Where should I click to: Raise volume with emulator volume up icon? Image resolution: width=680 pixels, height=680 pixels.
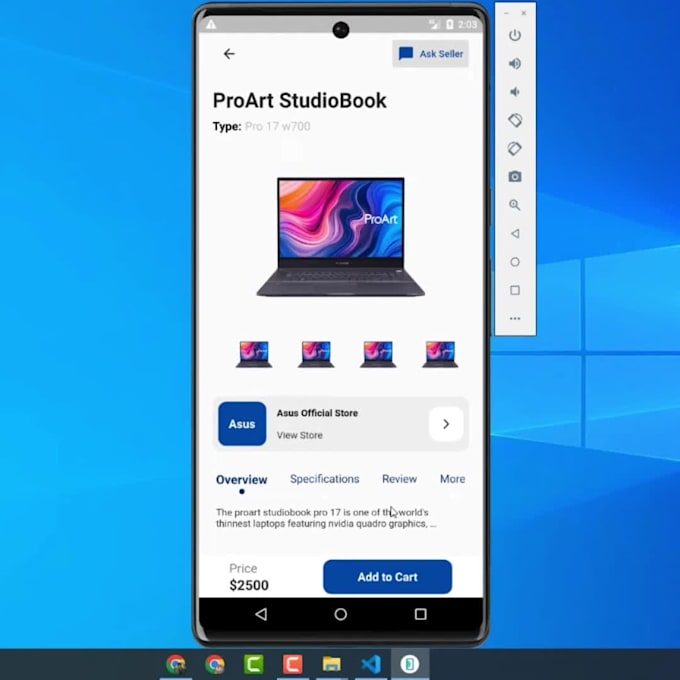tap(515, 64)
